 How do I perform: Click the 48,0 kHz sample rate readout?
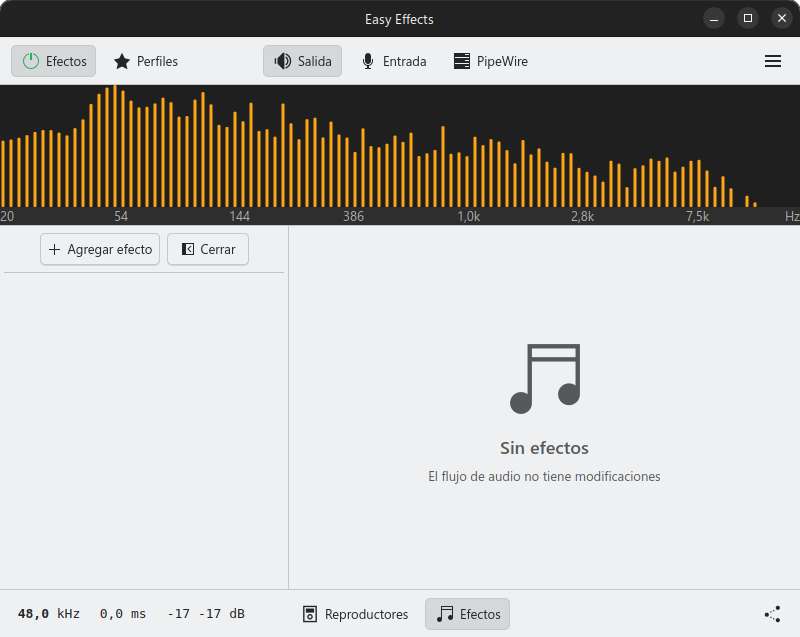click(49, 614)
